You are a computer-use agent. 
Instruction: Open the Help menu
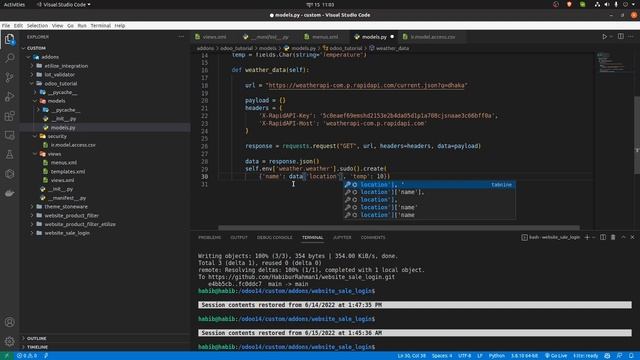coord(120,25)
